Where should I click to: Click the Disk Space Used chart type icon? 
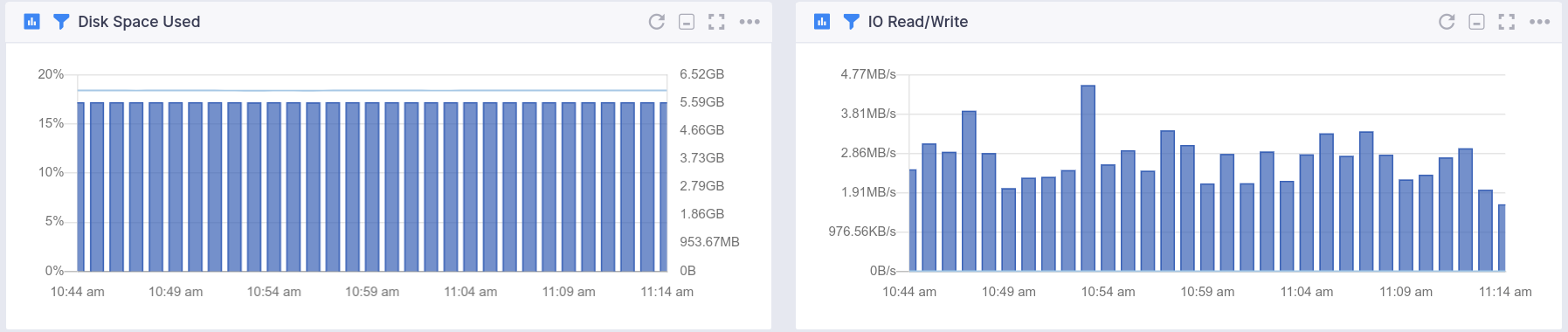coord(32,22)
